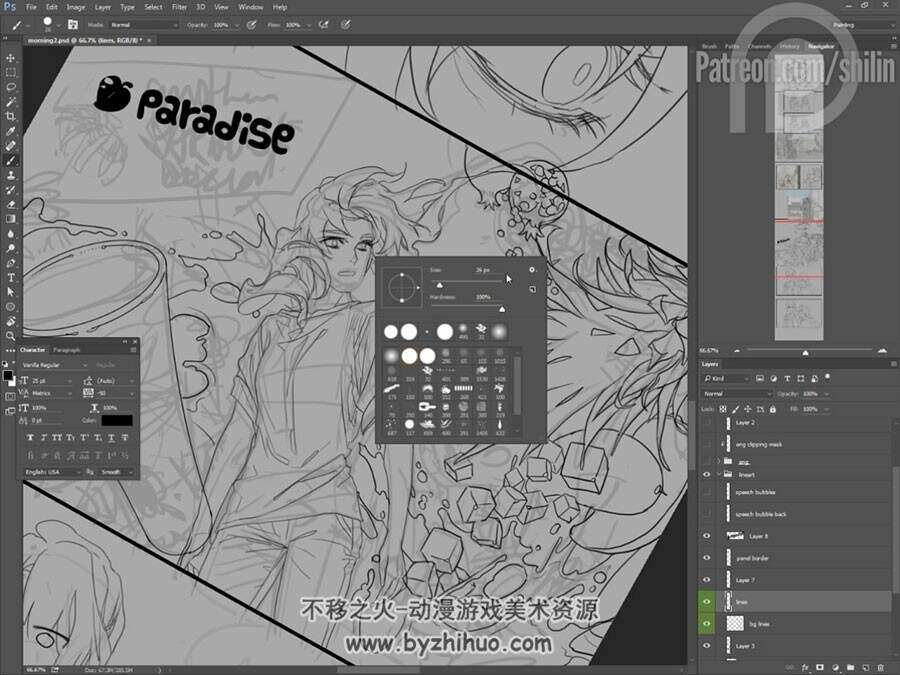
Task: Open the Window menu
Action: tap(250, 7)
